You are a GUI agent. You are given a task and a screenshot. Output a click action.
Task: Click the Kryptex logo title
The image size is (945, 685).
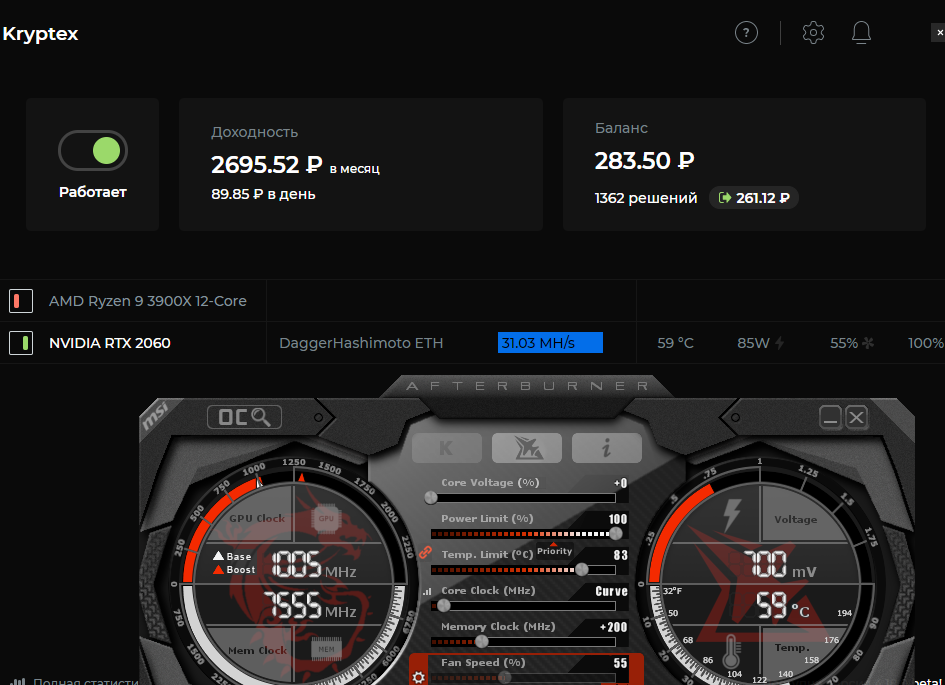click(x=40, y=34)
